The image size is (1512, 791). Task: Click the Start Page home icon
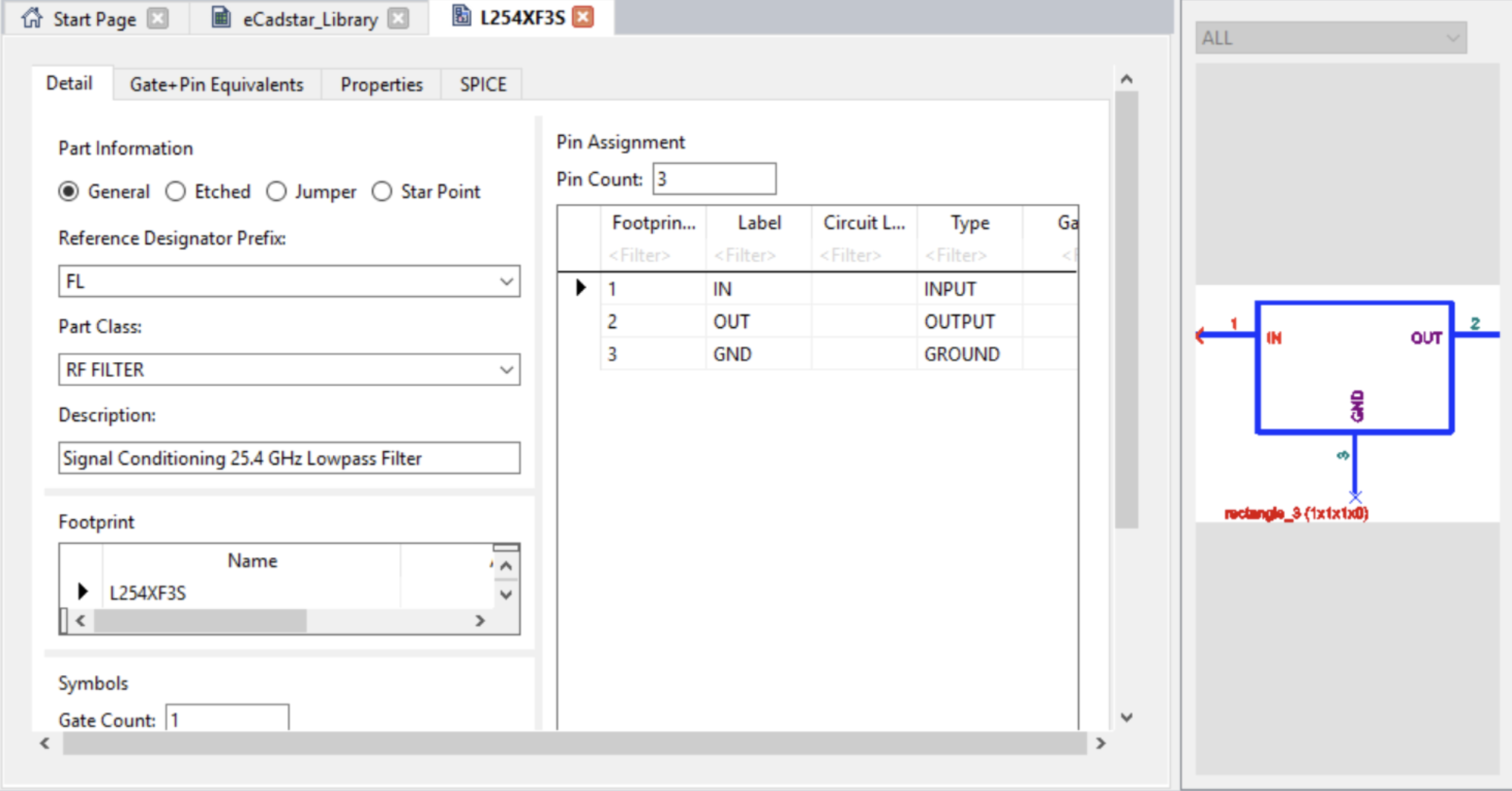(32, 18)
